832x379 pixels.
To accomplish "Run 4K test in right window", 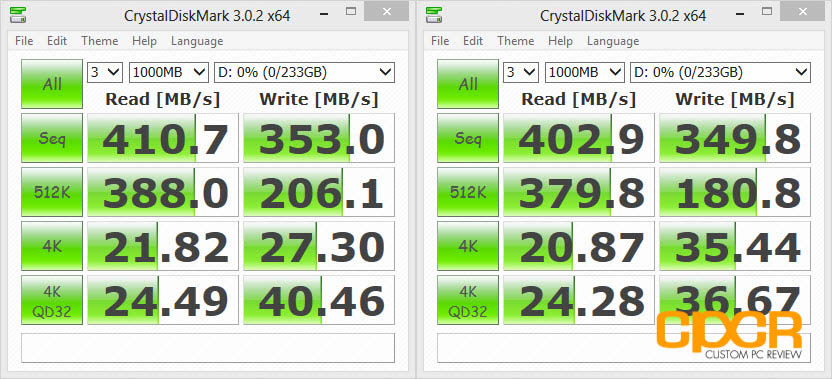I will click(468, 246).
